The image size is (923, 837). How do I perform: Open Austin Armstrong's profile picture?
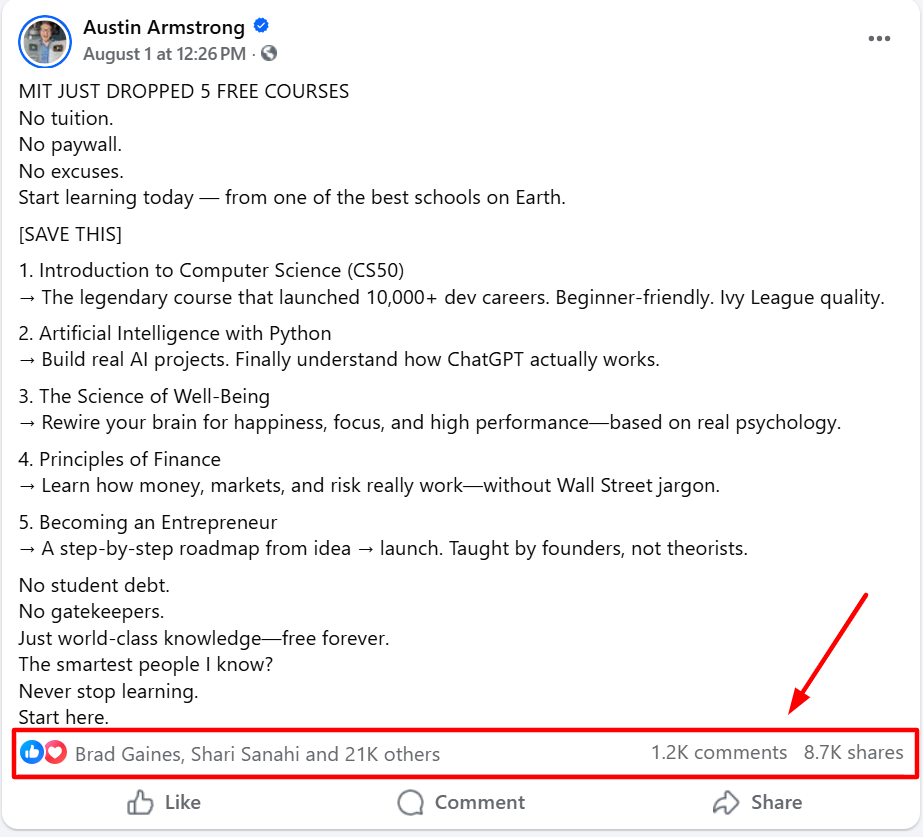click(45, 41)
